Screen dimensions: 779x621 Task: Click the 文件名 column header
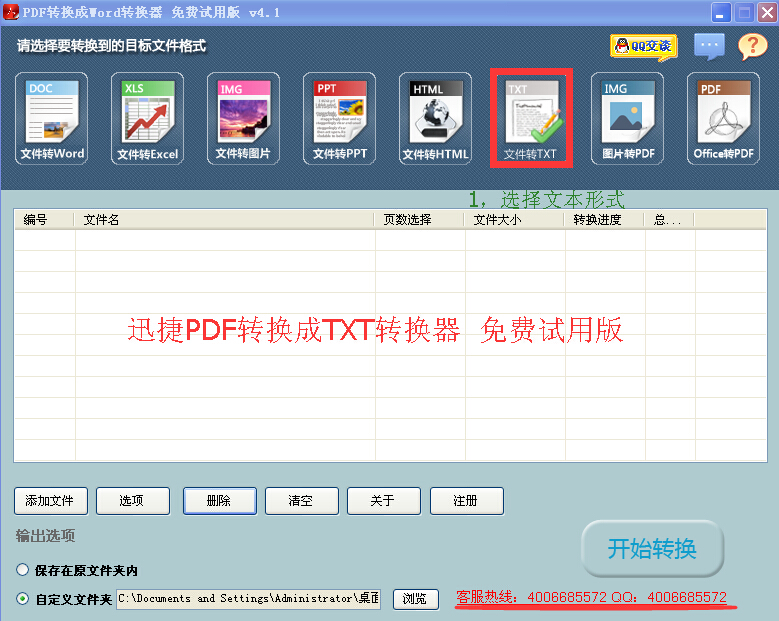(x=224, y=220)
